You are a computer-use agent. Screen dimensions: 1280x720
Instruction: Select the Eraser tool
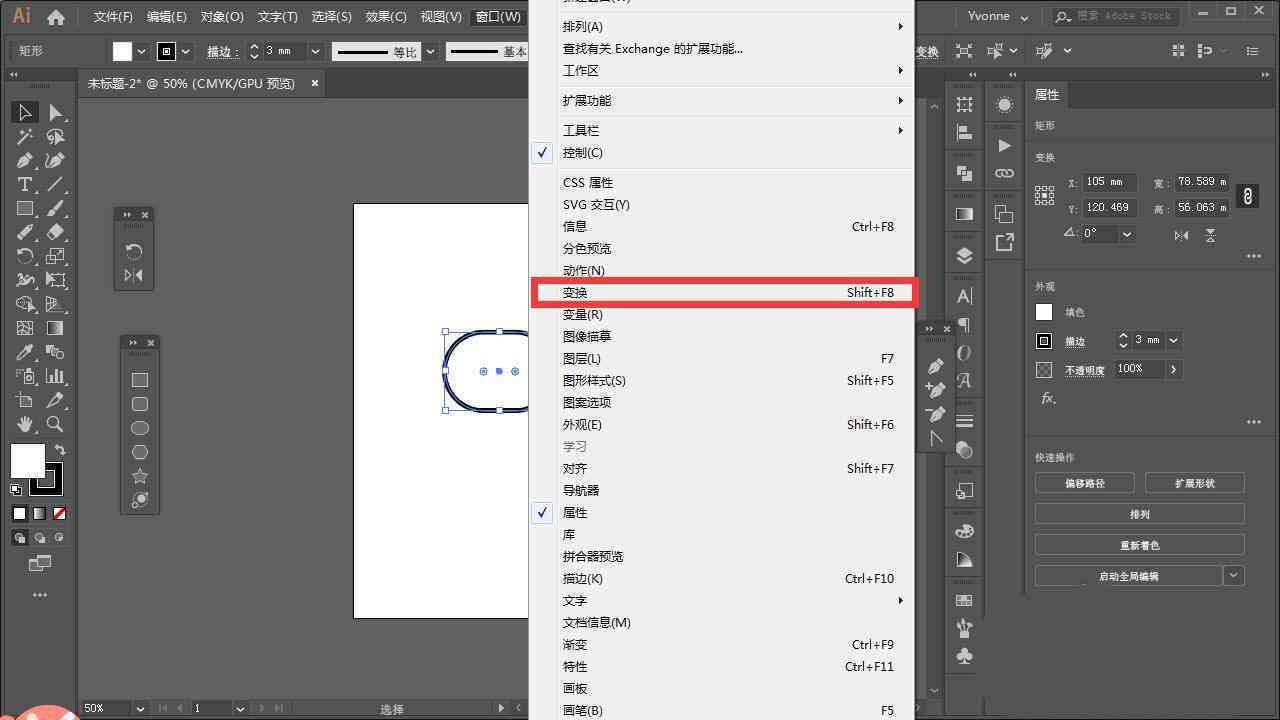click(x=56, y=233)
